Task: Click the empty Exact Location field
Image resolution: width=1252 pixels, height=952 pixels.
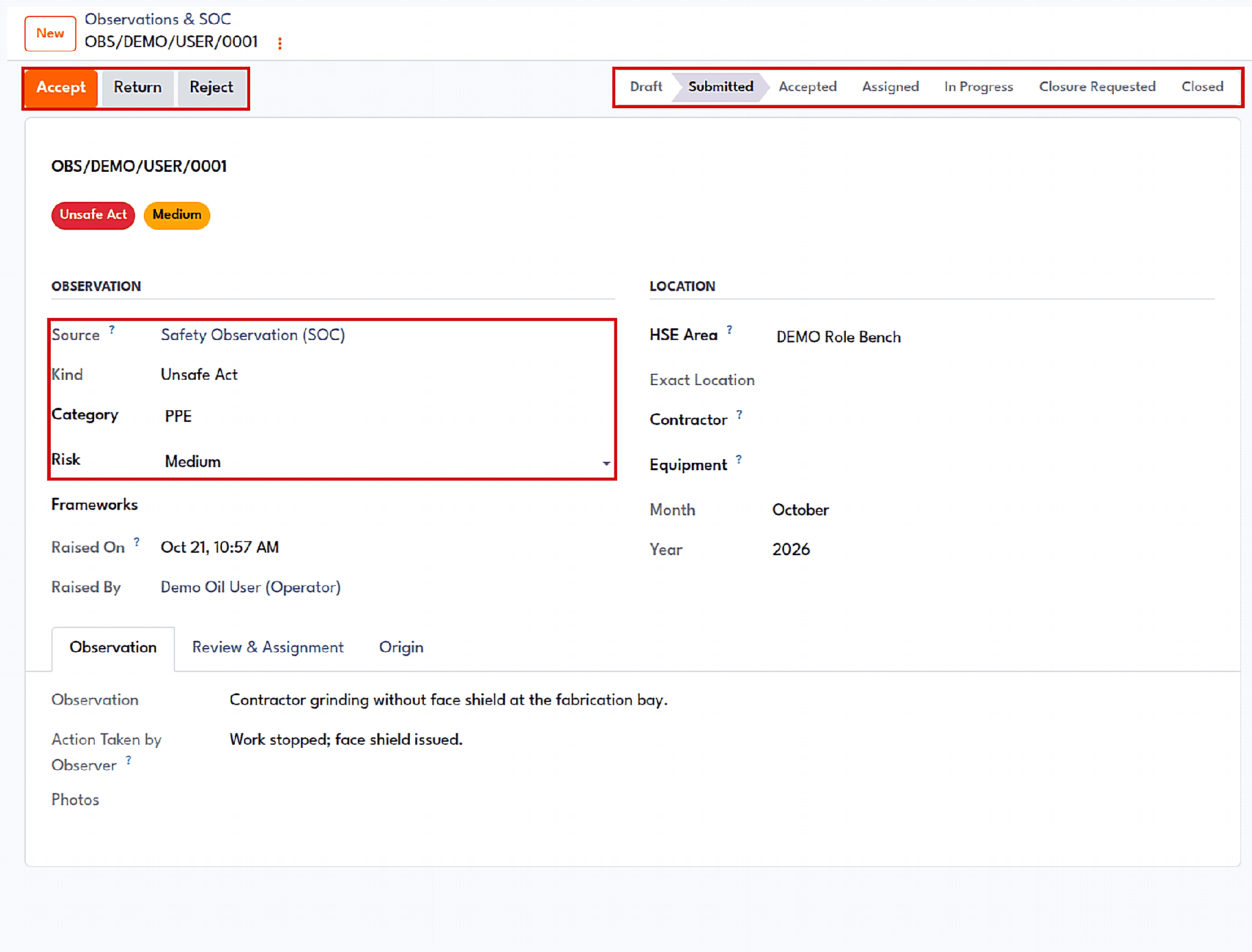Action: [994, 380]
